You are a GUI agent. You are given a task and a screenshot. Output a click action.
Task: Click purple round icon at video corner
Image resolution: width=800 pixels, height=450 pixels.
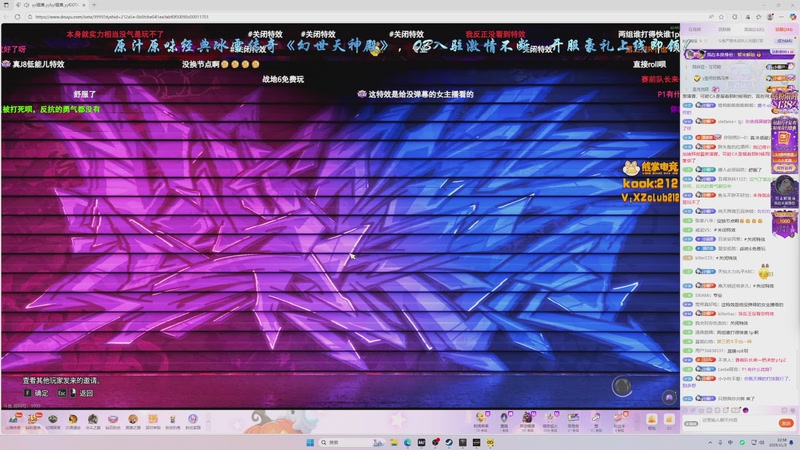point(669,397)
